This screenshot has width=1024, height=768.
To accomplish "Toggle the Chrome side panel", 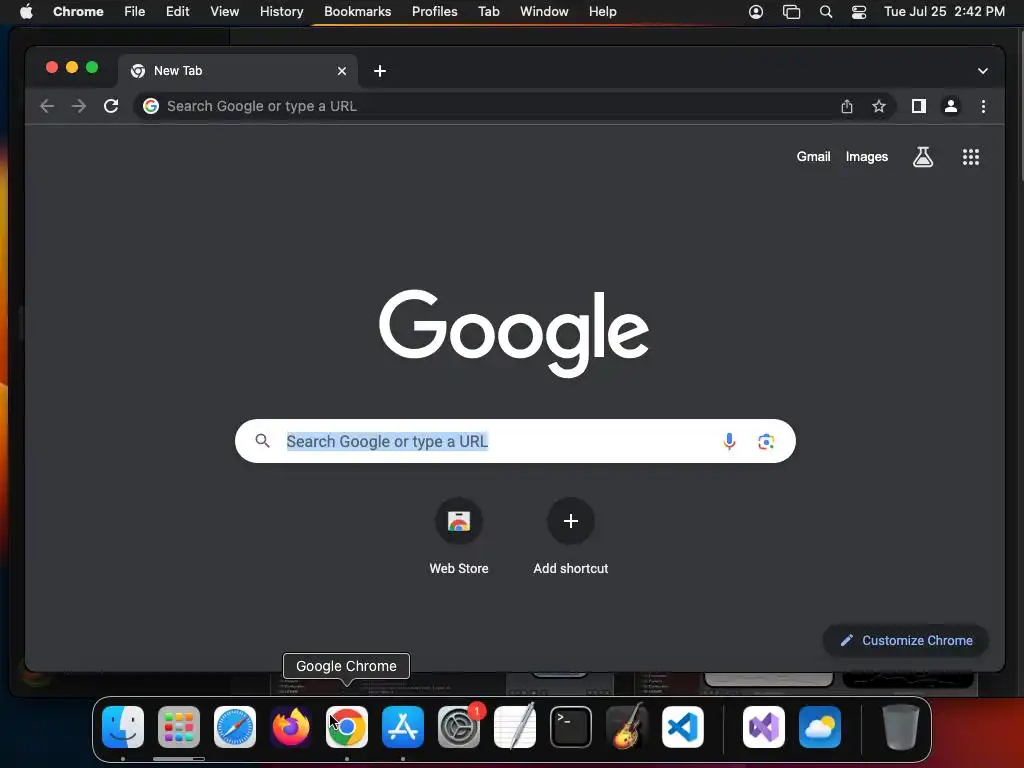I will [x=919, y=106].
